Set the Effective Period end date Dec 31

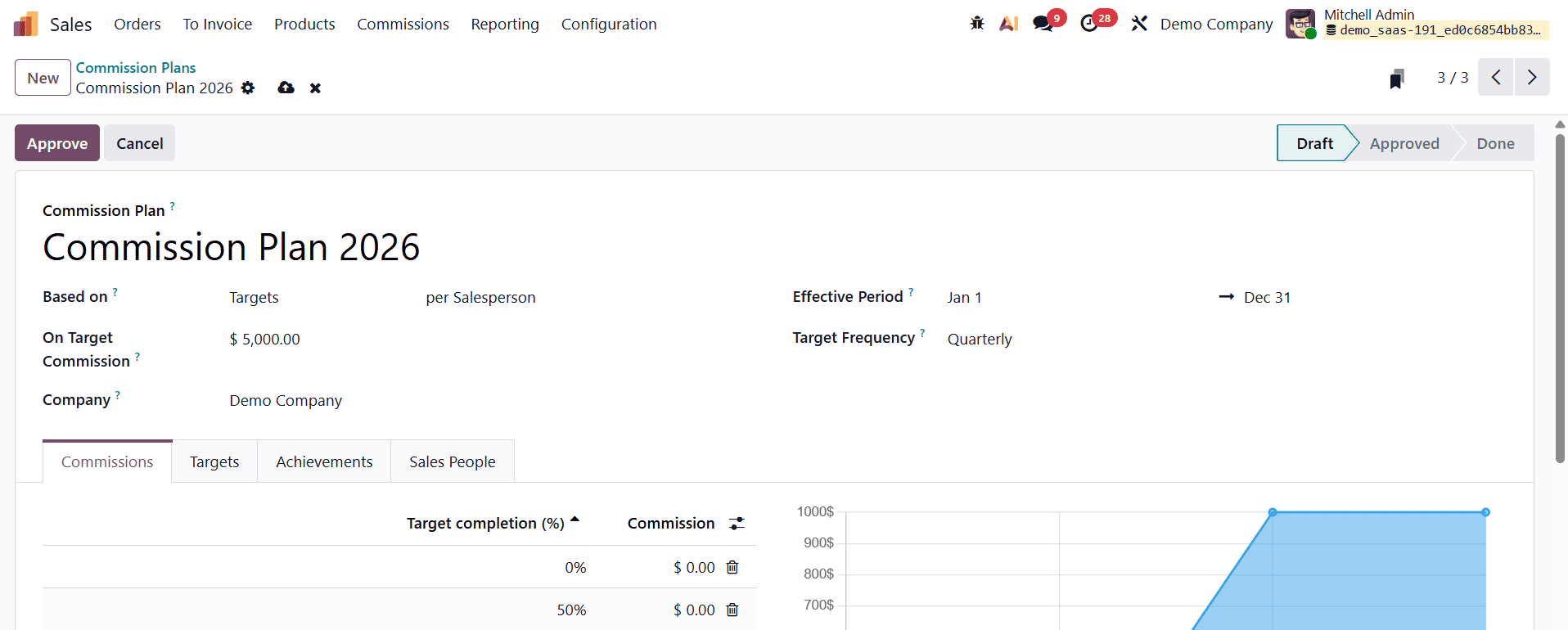[x=1267, y=298]
